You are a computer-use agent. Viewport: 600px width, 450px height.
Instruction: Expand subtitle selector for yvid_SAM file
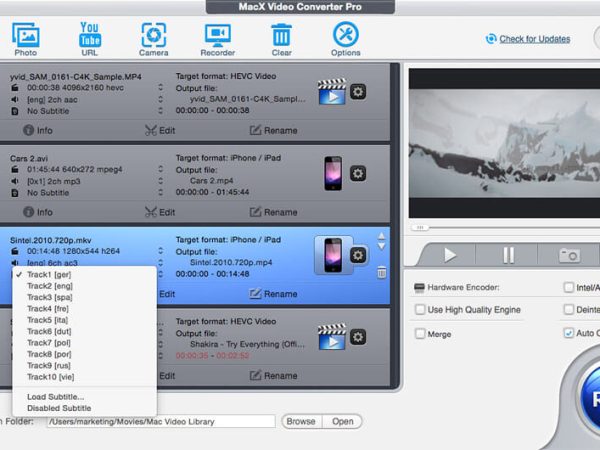tap(160, 111)
